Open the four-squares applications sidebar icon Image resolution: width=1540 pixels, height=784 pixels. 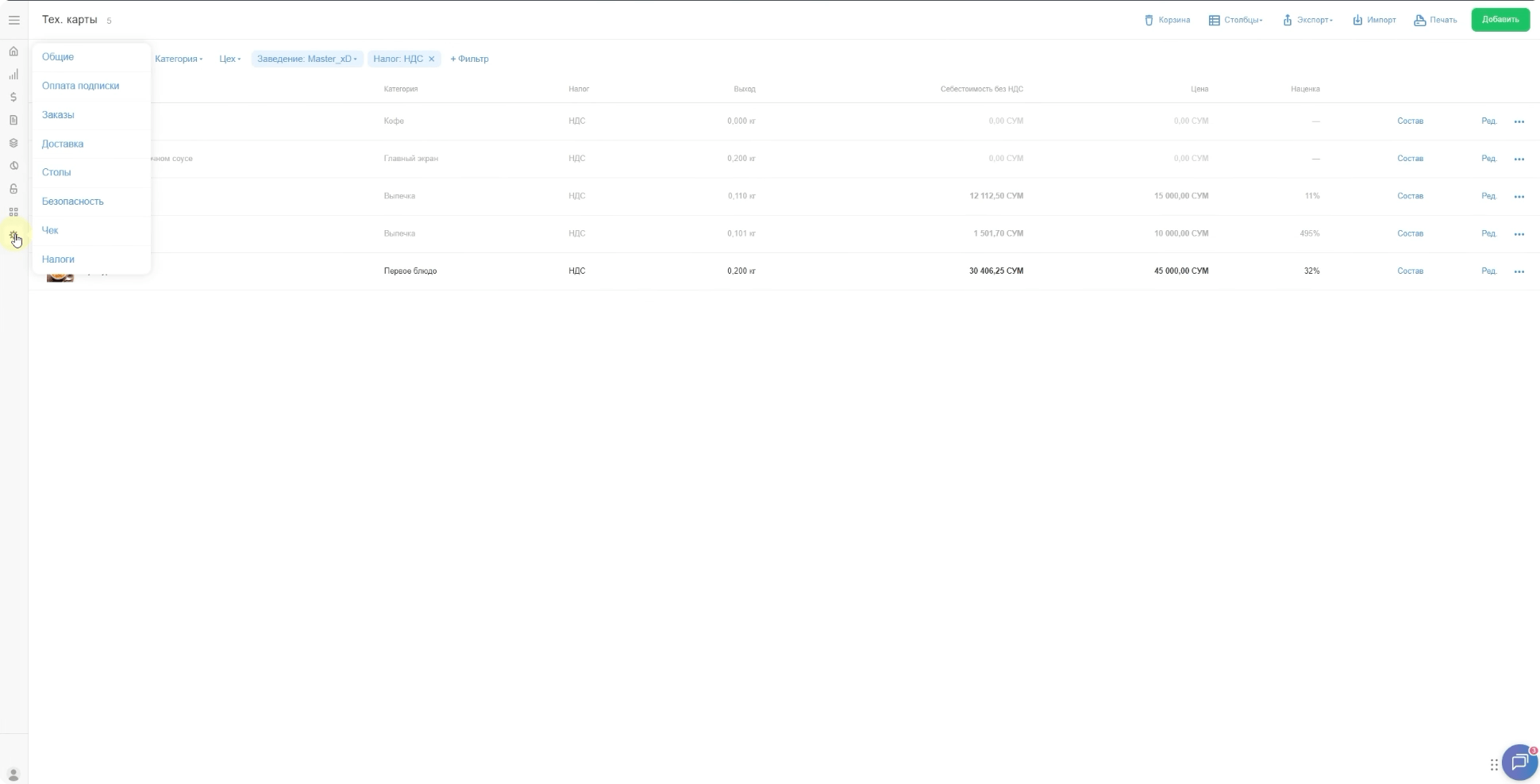pyautogui.click(x=13, y=213)
